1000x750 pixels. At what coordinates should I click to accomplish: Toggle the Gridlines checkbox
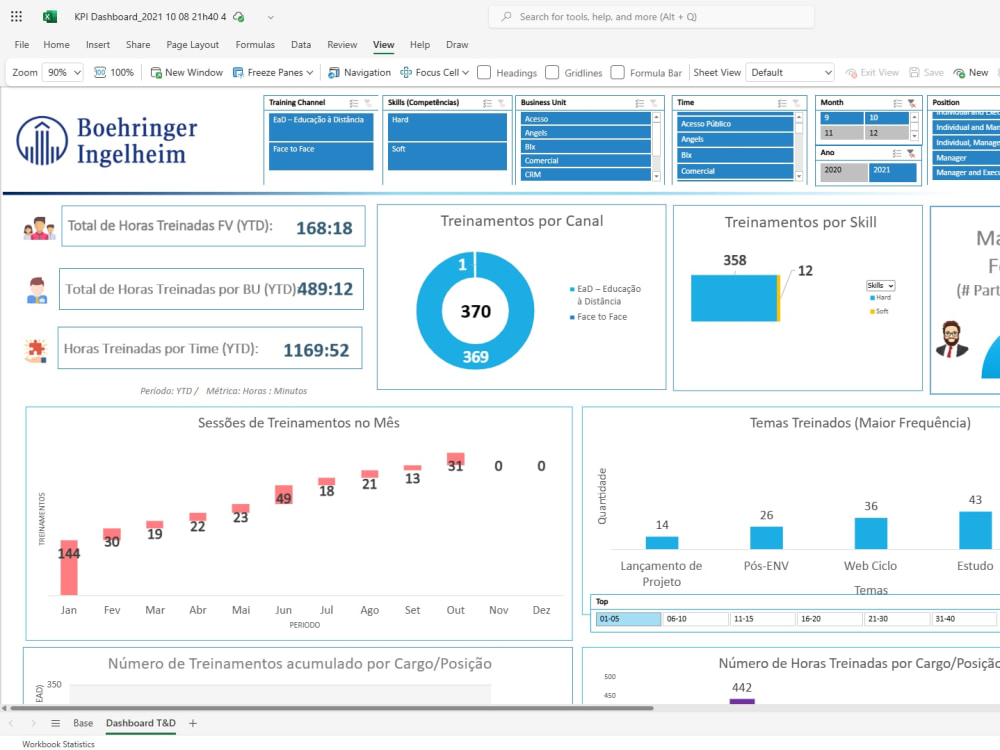click(552, 72)
